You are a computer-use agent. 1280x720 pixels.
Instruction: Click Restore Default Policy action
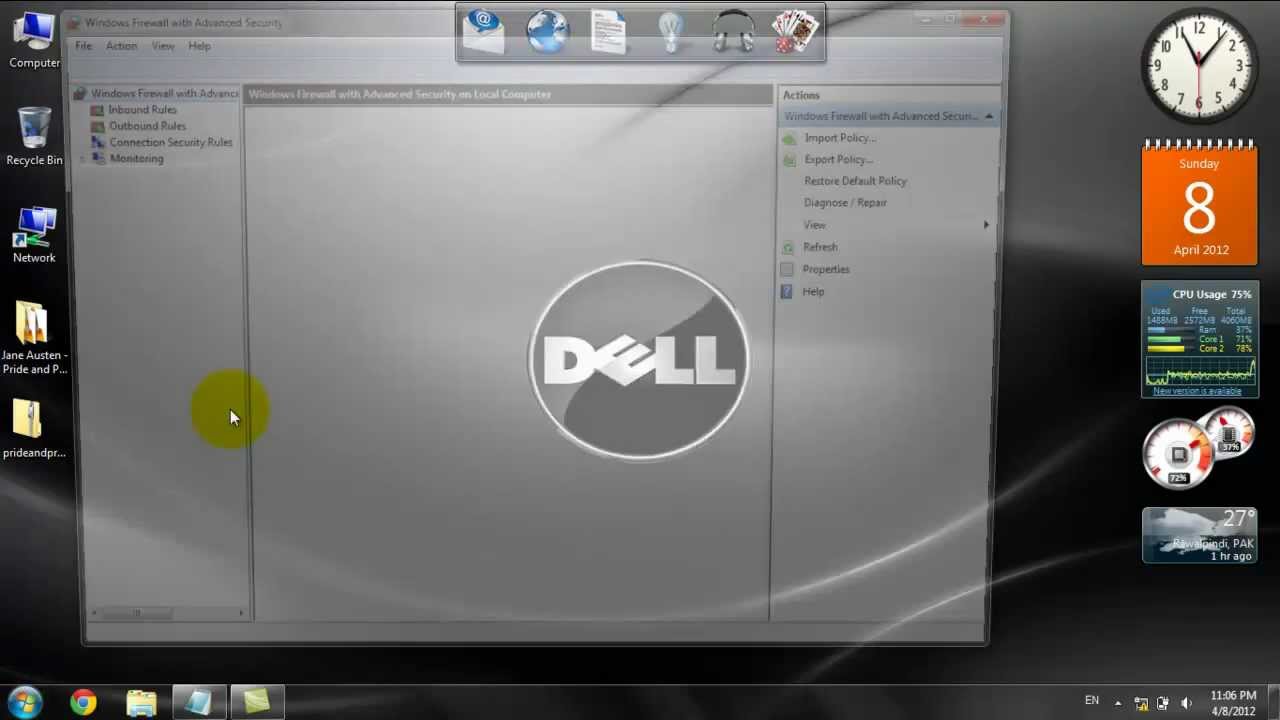pyautogui.click(x=855, y=181)
